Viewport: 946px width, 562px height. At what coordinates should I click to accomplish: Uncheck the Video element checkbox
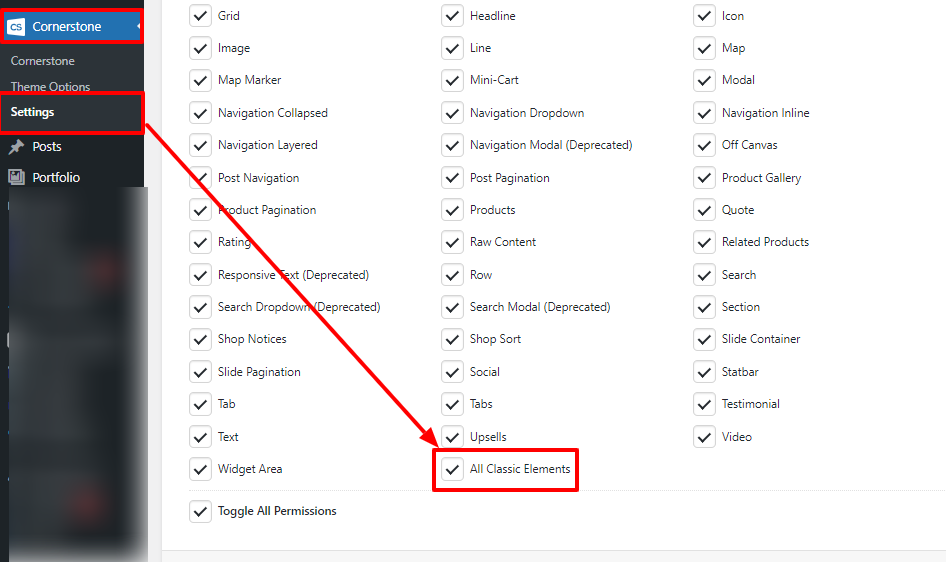tap(705, 437)
